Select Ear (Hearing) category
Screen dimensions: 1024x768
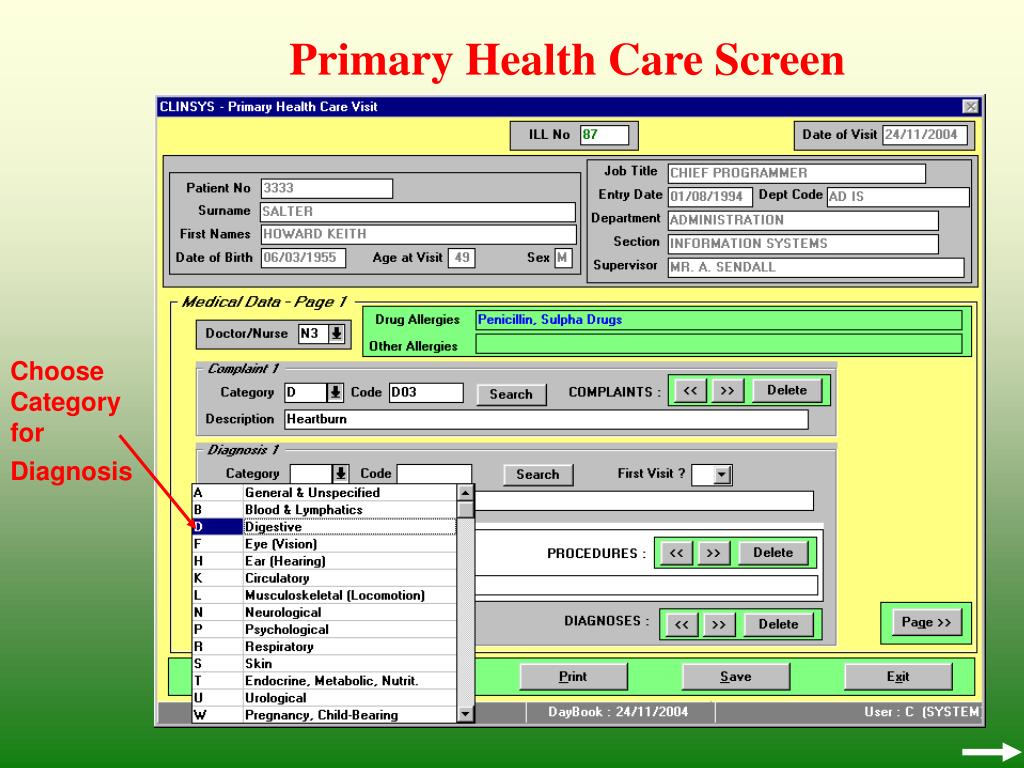tap(325, 561)
